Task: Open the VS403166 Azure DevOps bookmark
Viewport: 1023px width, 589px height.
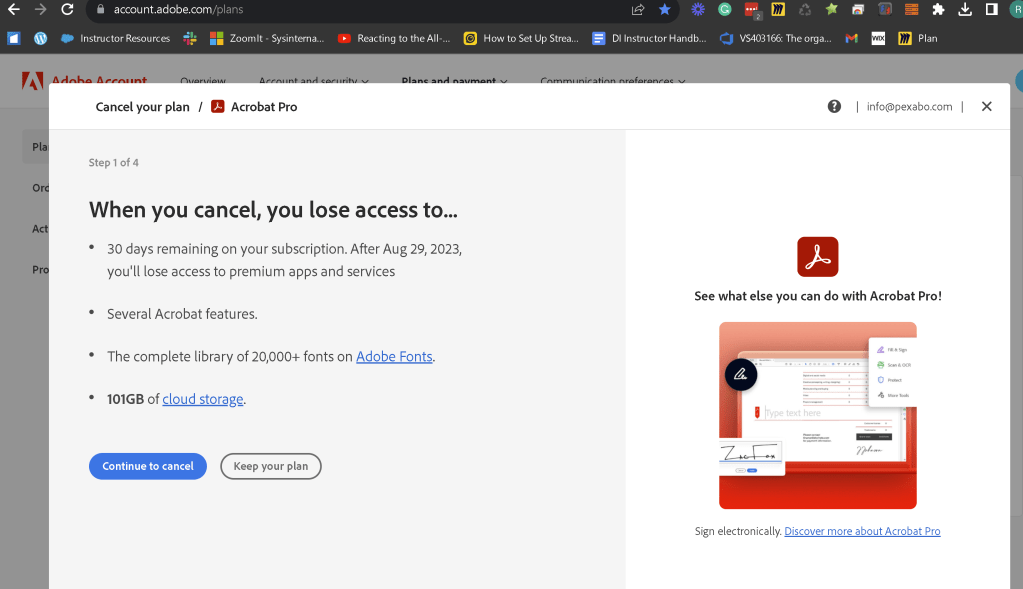Action: pos(776,38)
